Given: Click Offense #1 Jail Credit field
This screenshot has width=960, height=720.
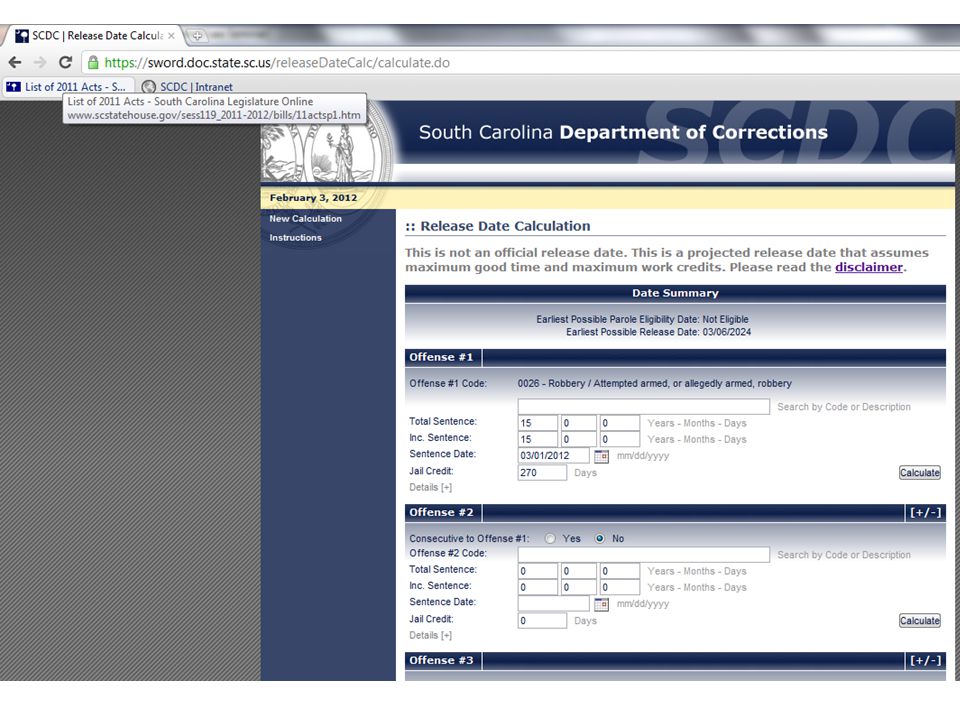Looking at the screenshot, I should [542, 473].
